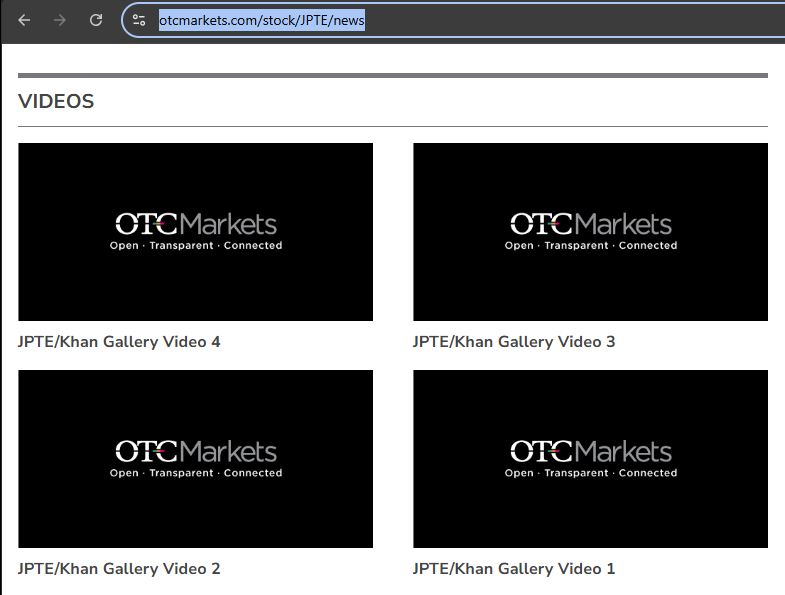Open the JPTE/Khan Gallery Video 3 title

pyautogui.click(x=514, y=342)
